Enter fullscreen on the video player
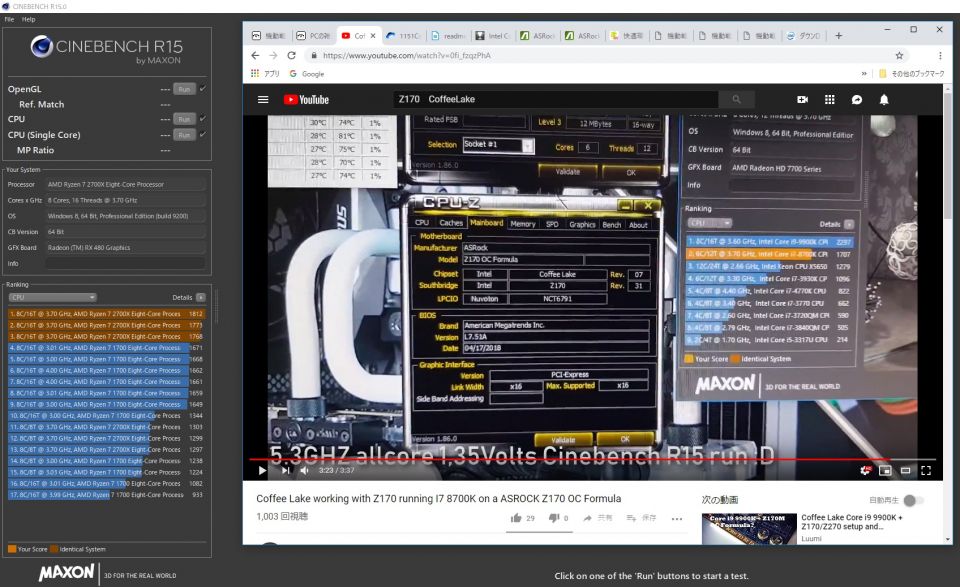The height and width of the screenshot is (587, 960). pyautogui.click(x=926, y=470)
